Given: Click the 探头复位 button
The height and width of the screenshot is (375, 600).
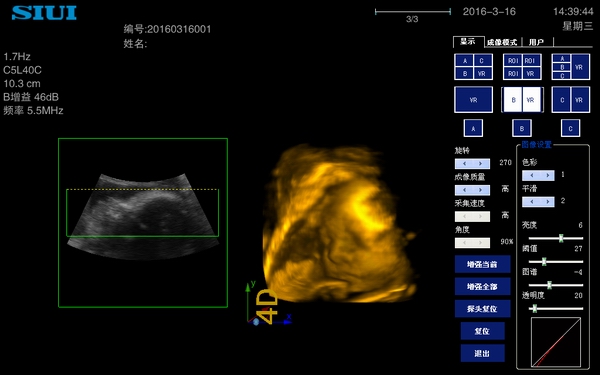Looking at the screenshot, I should coord(482,309).
